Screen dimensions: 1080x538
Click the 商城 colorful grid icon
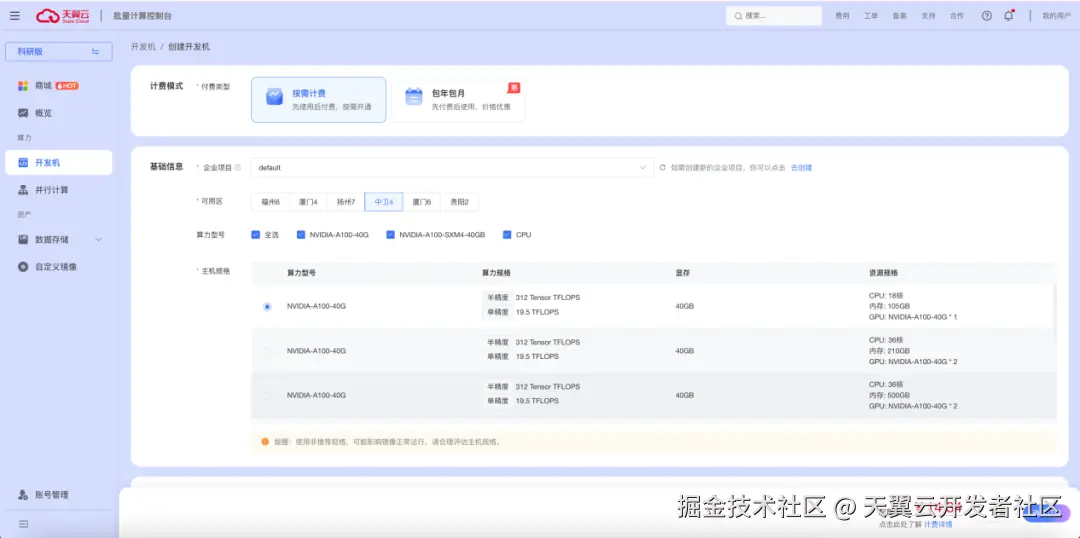[x=23, y=85]
